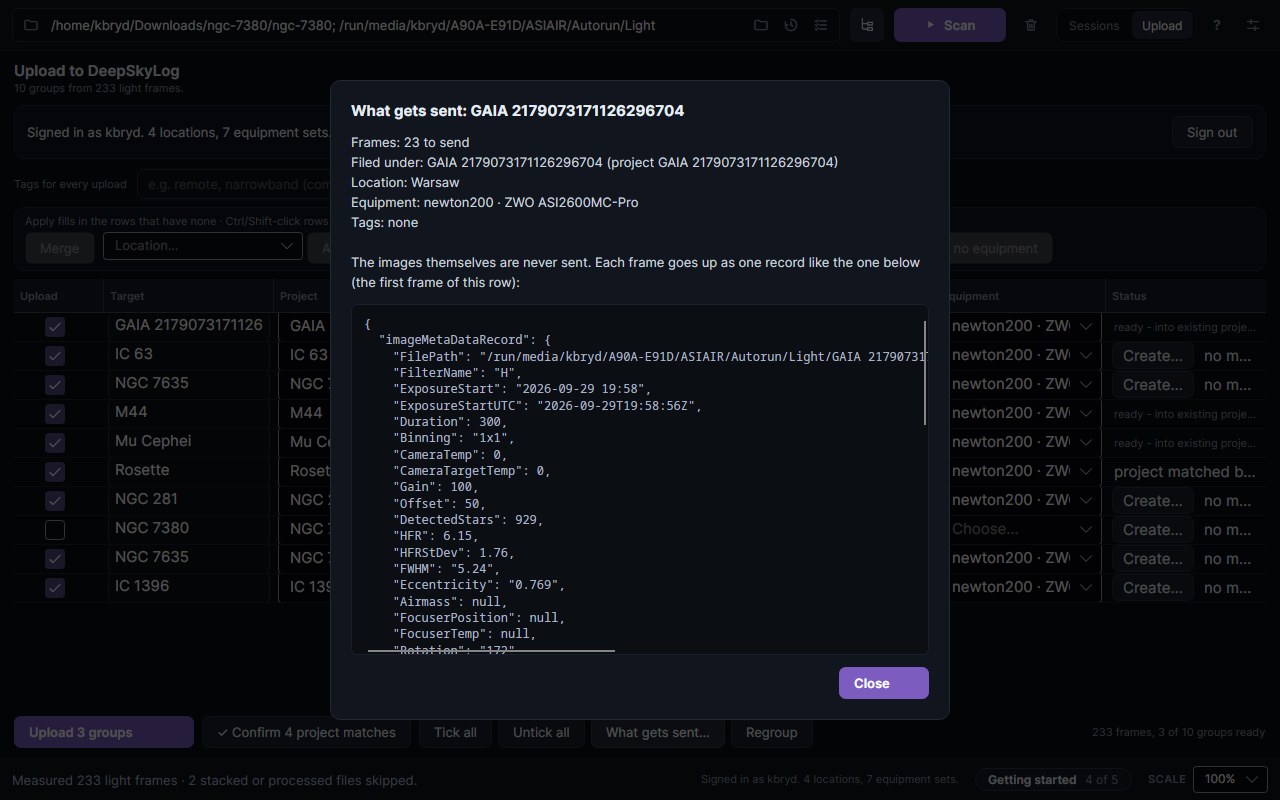
Task: Toggle upload checkbox for Rosette row
Action: [55, 472]
